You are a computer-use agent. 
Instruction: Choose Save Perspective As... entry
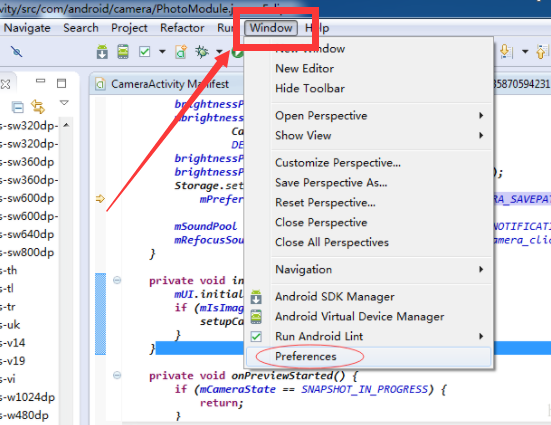click(369, 183)
